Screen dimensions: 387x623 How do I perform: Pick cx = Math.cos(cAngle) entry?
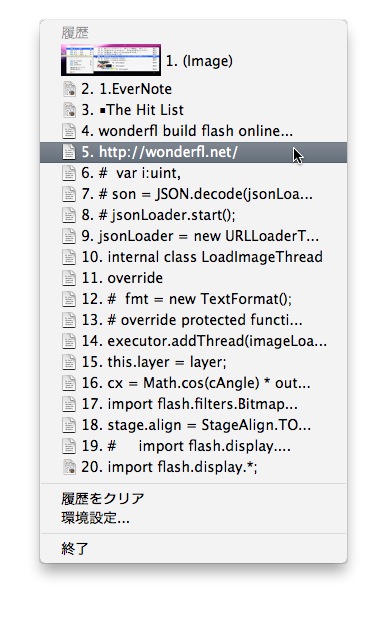[194, 383]
